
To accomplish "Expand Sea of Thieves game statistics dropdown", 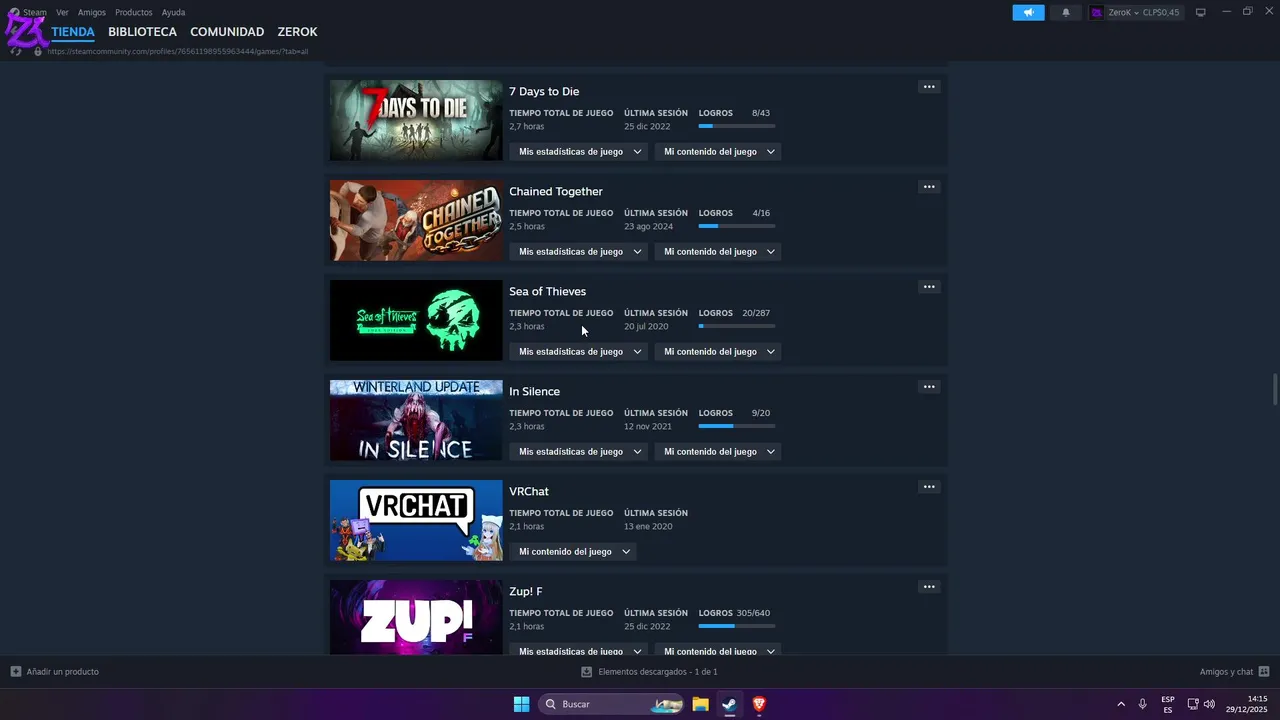I will pos(580,352).
